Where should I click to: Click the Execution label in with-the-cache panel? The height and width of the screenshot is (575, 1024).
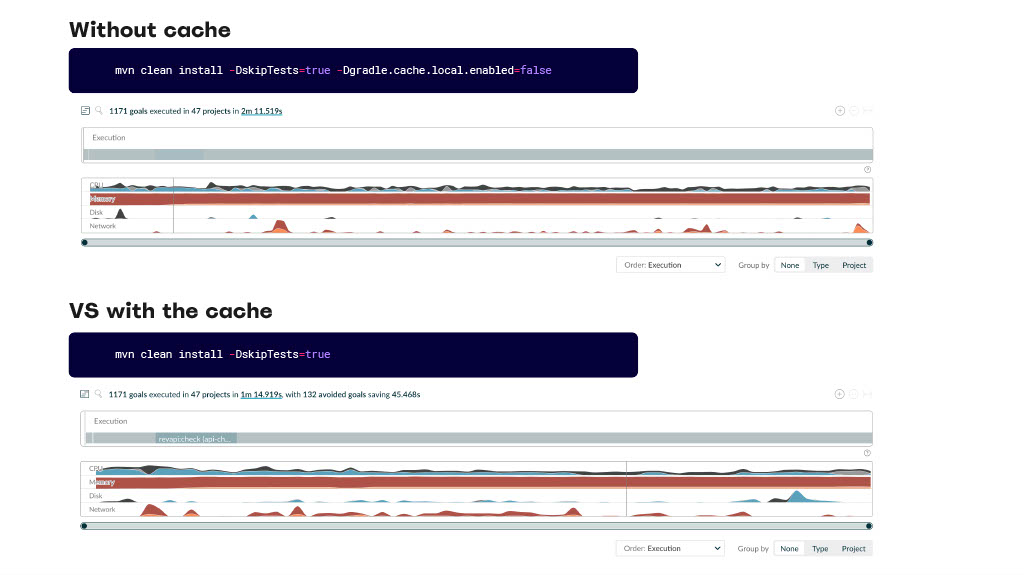coord(110,421)
